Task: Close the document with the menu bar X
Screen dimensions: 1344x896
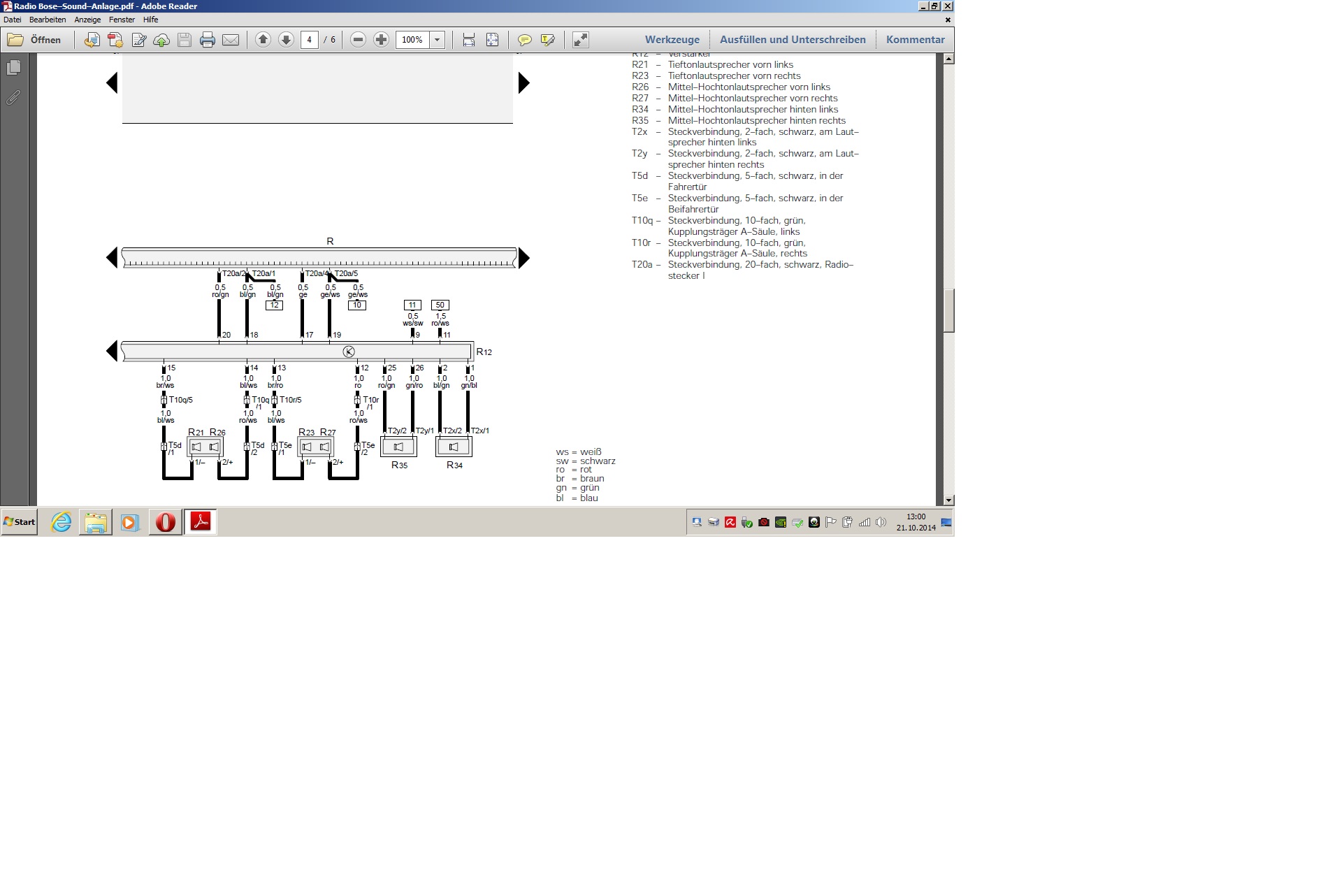Action: coord(948,20)
